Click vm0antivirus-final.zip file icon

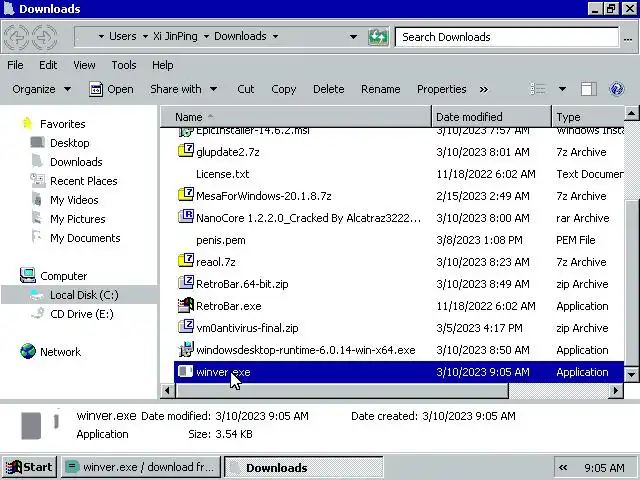(186, 327)
